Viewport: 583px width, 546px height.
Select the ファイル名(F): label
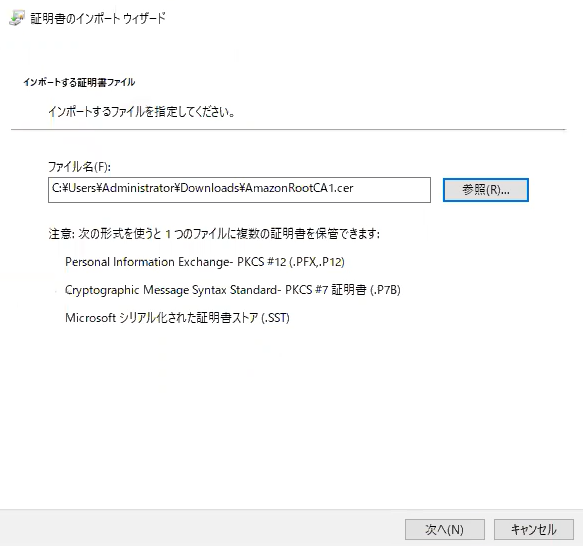pyautogui.click(x=80, y=167)
